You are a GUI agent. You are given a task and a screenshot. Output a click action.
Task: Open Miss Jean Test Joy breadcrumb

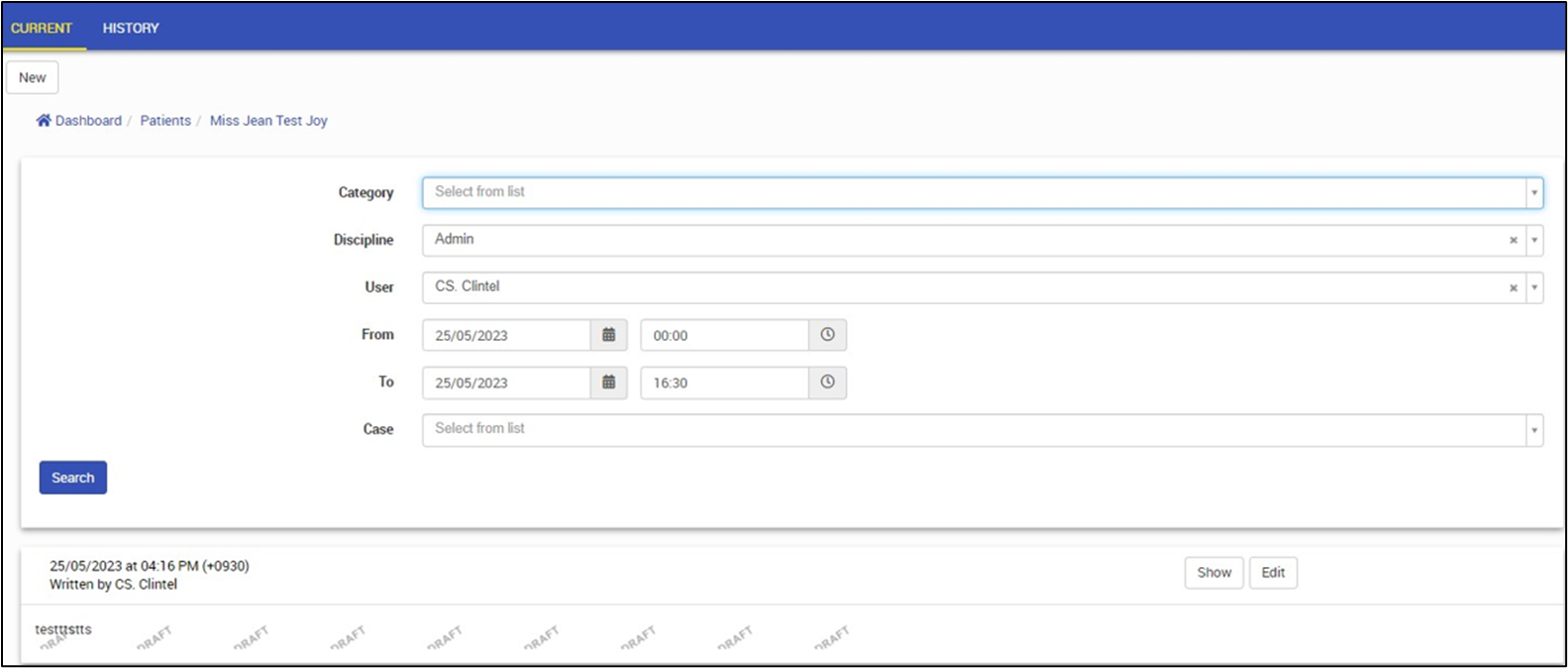(268, 120)
